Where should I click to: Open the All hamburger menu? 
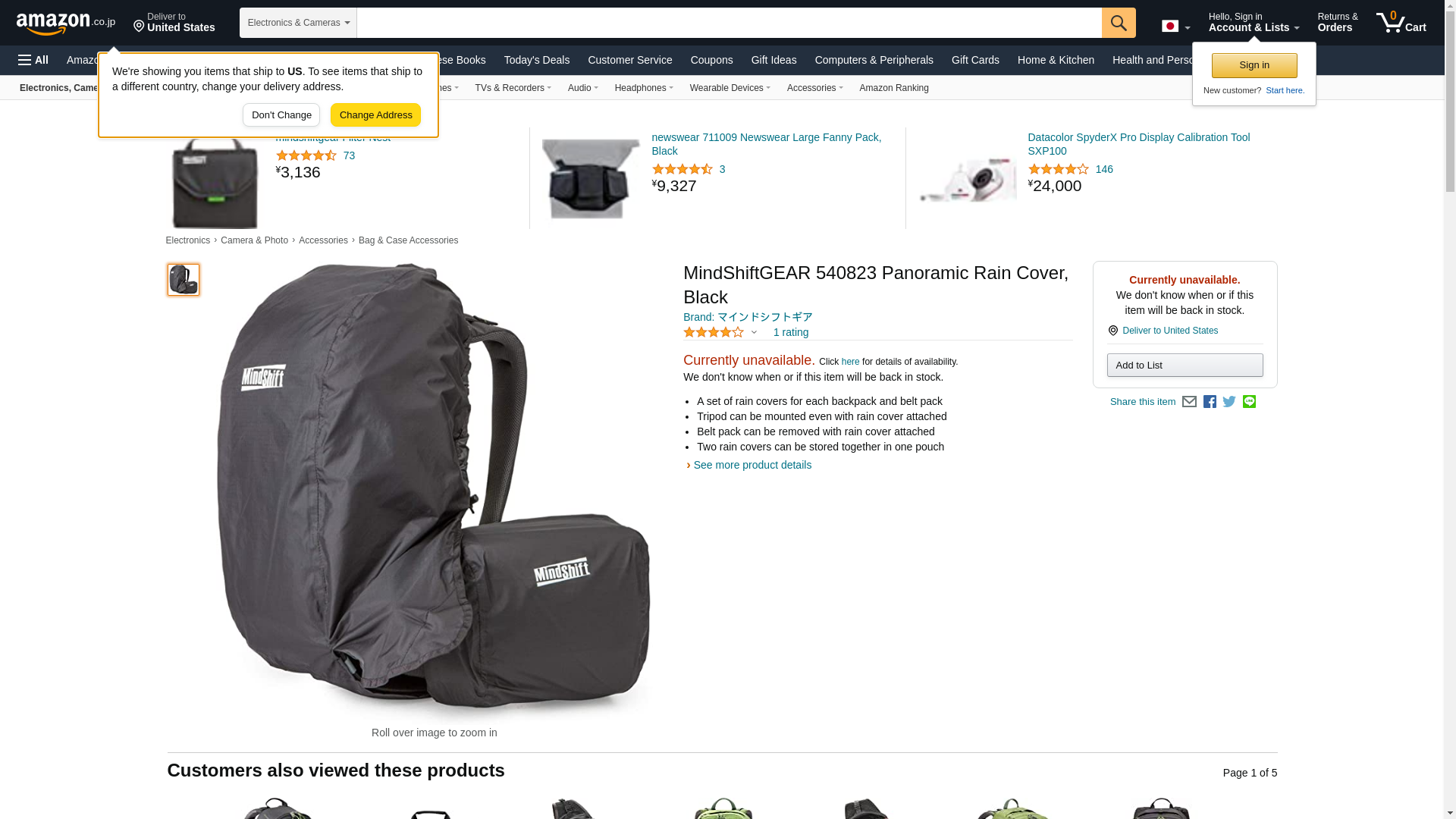(x=33, y=60)
